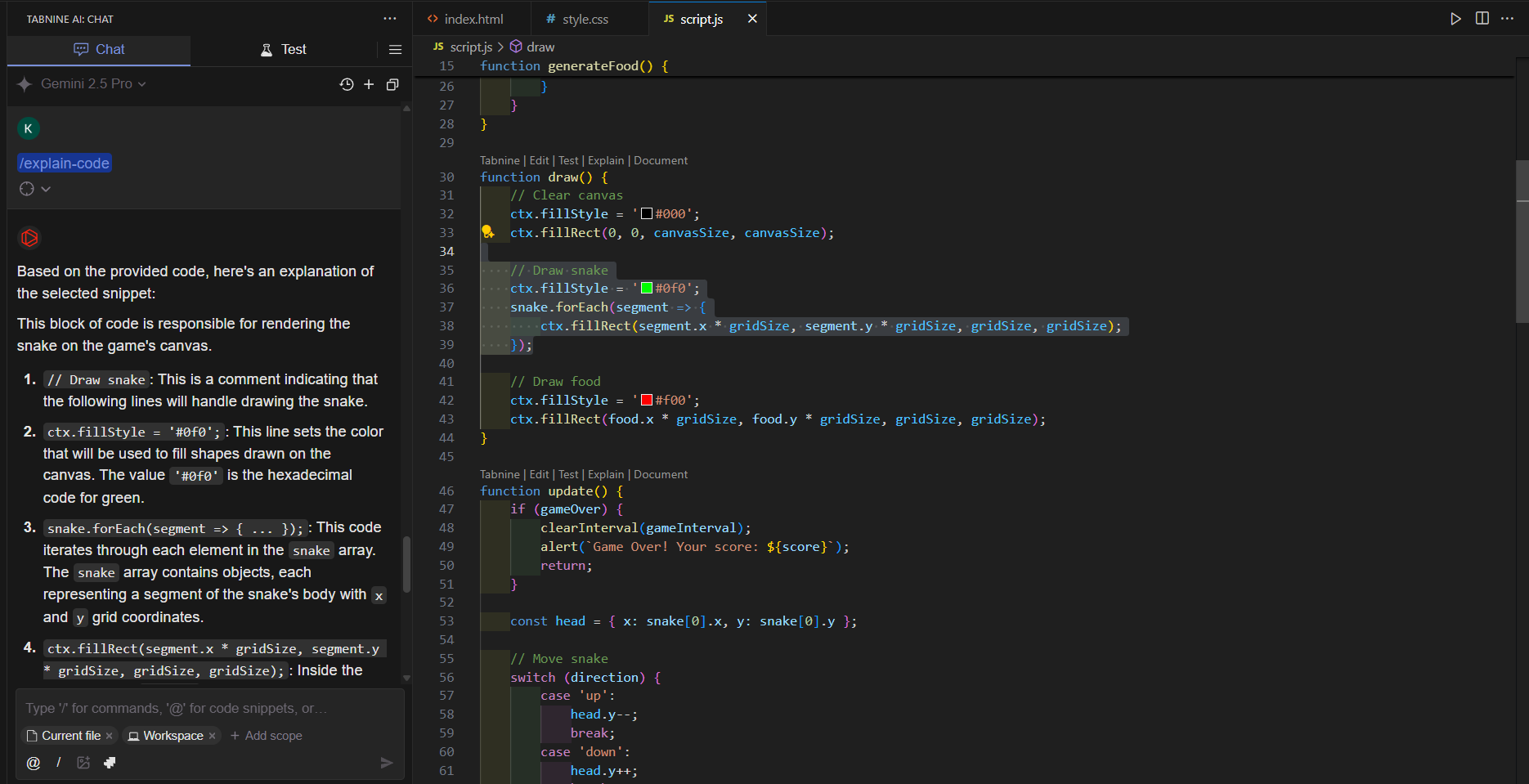Click Explain link above draw function
The width and height of the screenshot is (1529, 784).
[605, 160]
